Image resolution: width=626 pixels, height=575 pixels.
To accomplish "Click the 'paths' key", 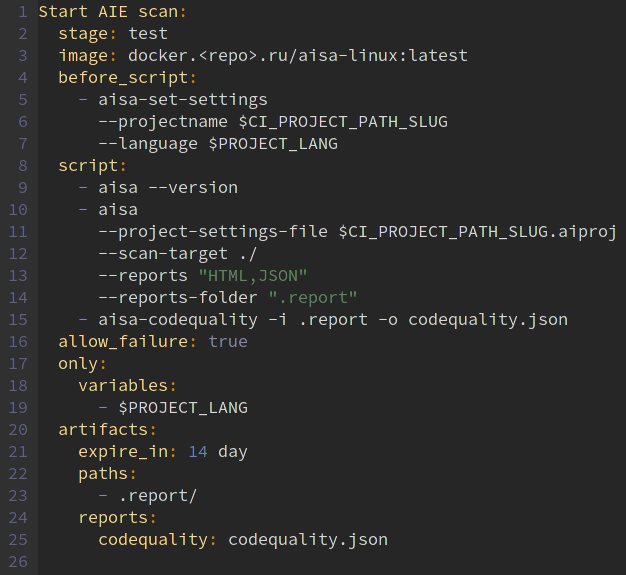I will (x=103, y=475).
